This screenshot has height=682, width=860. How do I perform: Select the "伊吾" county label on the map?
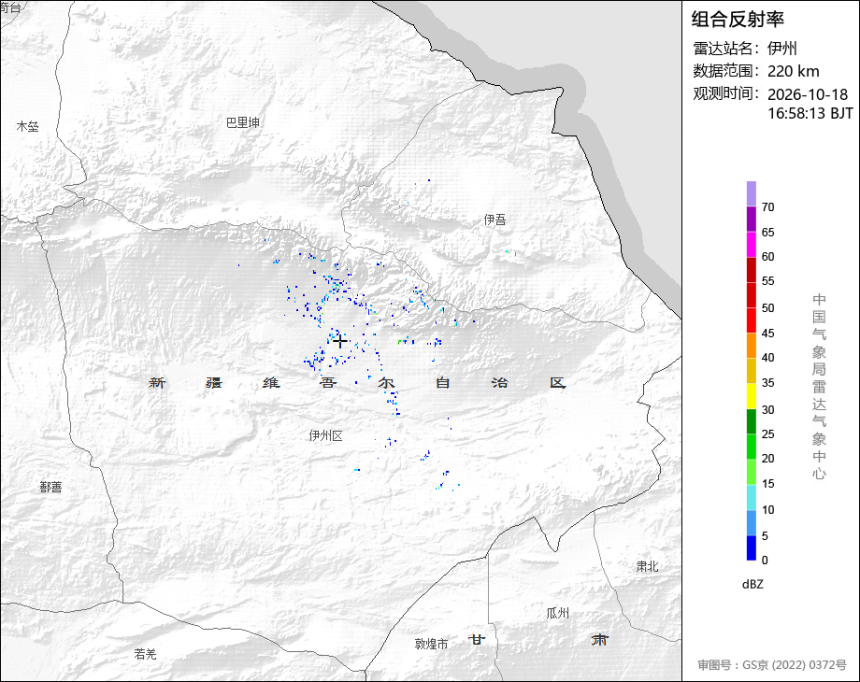(495, 220)
